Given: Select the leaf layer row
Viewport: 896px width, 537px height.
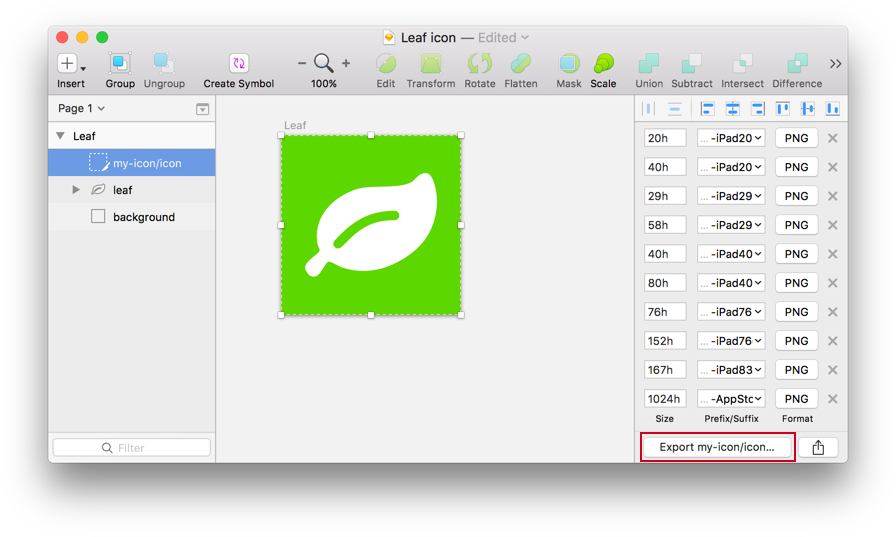Looking at the screenshot, I should 132,190.
